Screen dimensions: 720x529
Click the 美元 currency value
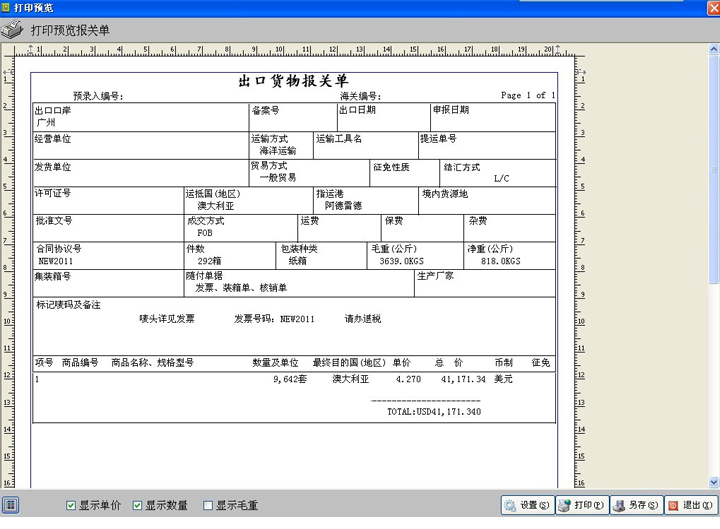503,379
